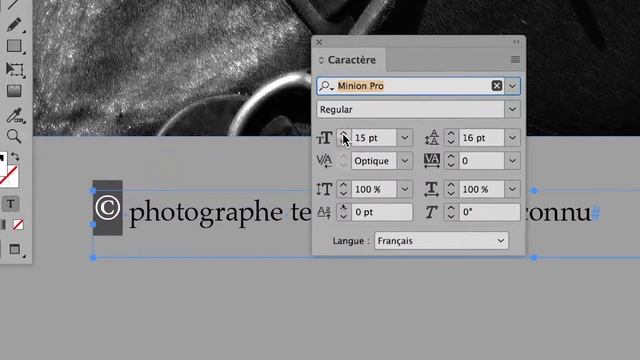The width and height of the screenshot is (640, 360).
Task: Open the Langue Français dropdown
Action: point(442,241)
